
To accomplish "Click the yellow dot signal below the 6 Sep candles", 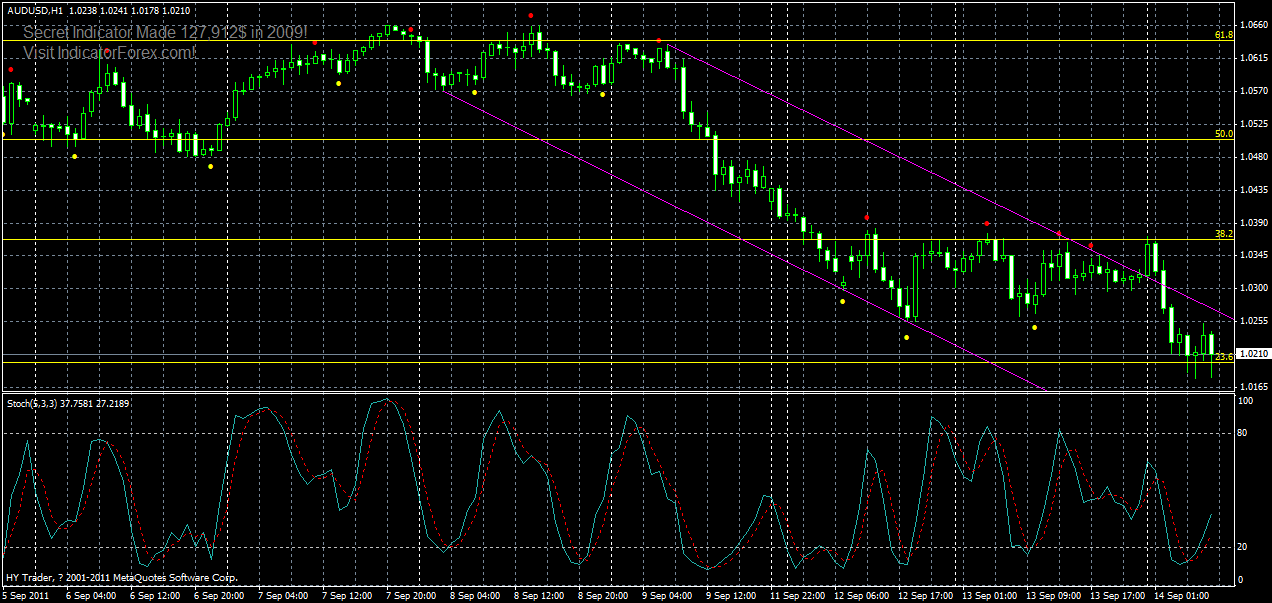I will pyautogui.click(x=75, y=156).
